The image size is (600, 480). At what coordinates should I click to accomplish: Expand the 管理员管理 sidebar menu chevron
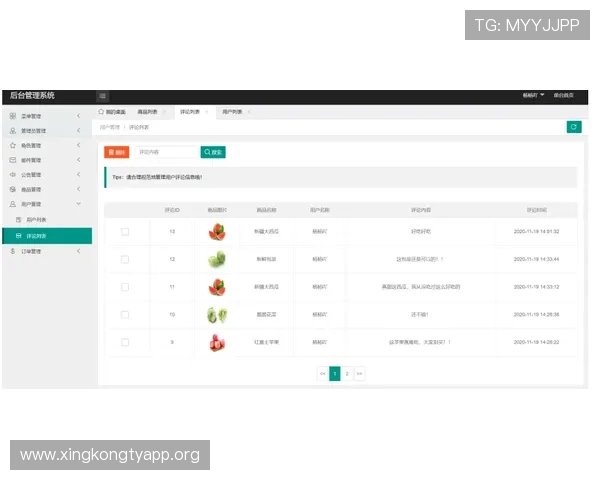pyautogui.click(x=79, y=131)
